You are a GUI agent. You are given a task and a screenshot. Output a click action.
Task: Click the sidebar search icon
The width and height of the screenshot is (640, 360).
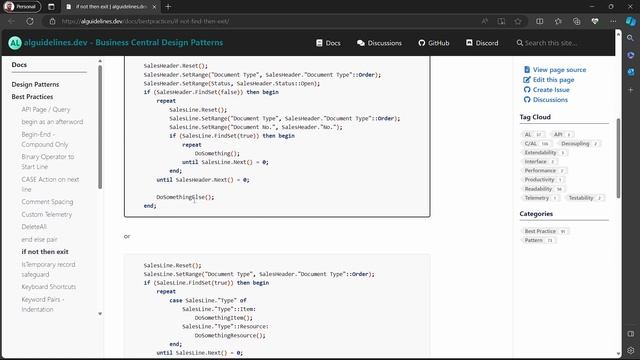pyautogui.click(x=631, y=38)
